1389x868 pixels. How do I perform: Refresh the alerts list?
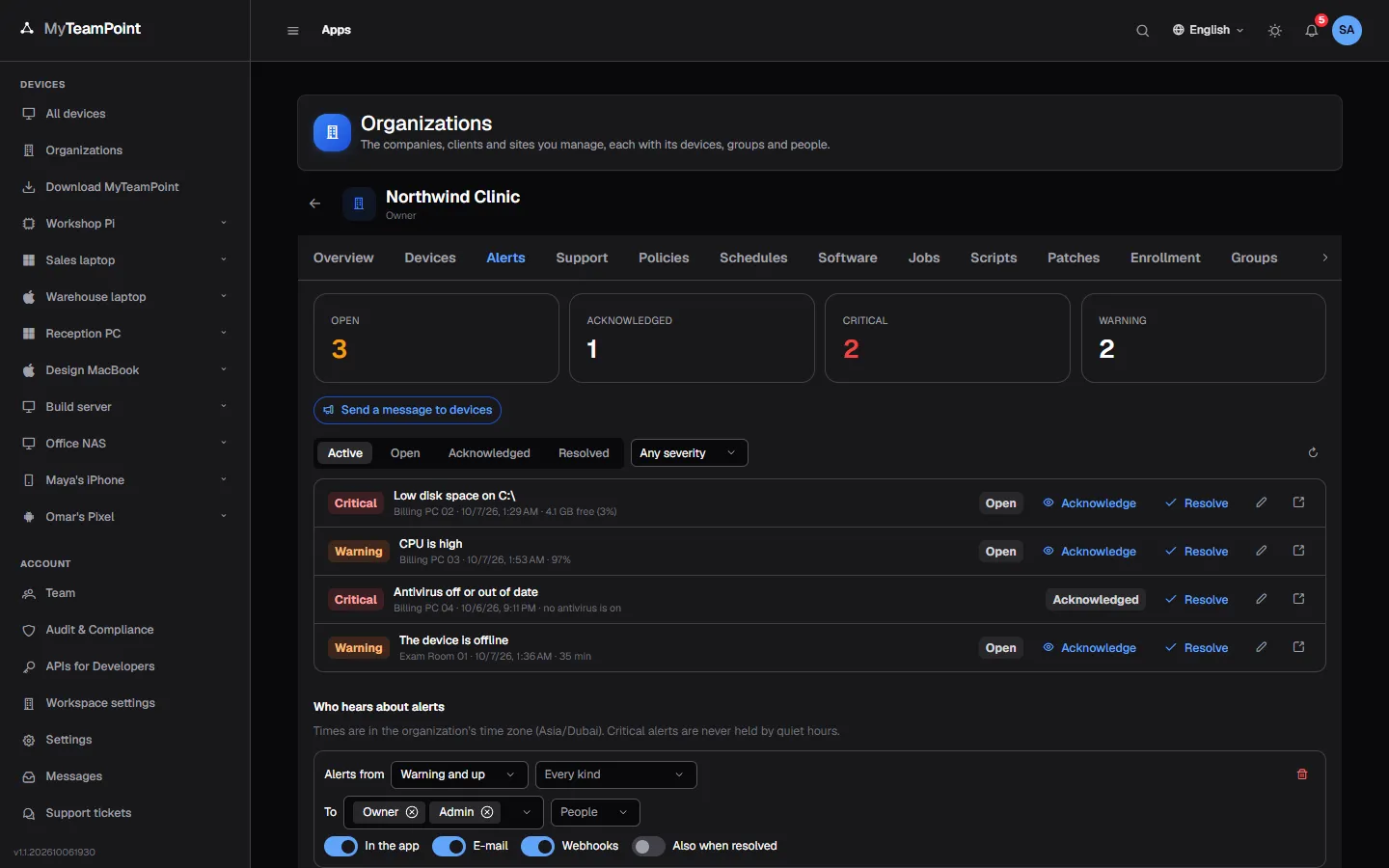click(1313, 452)
